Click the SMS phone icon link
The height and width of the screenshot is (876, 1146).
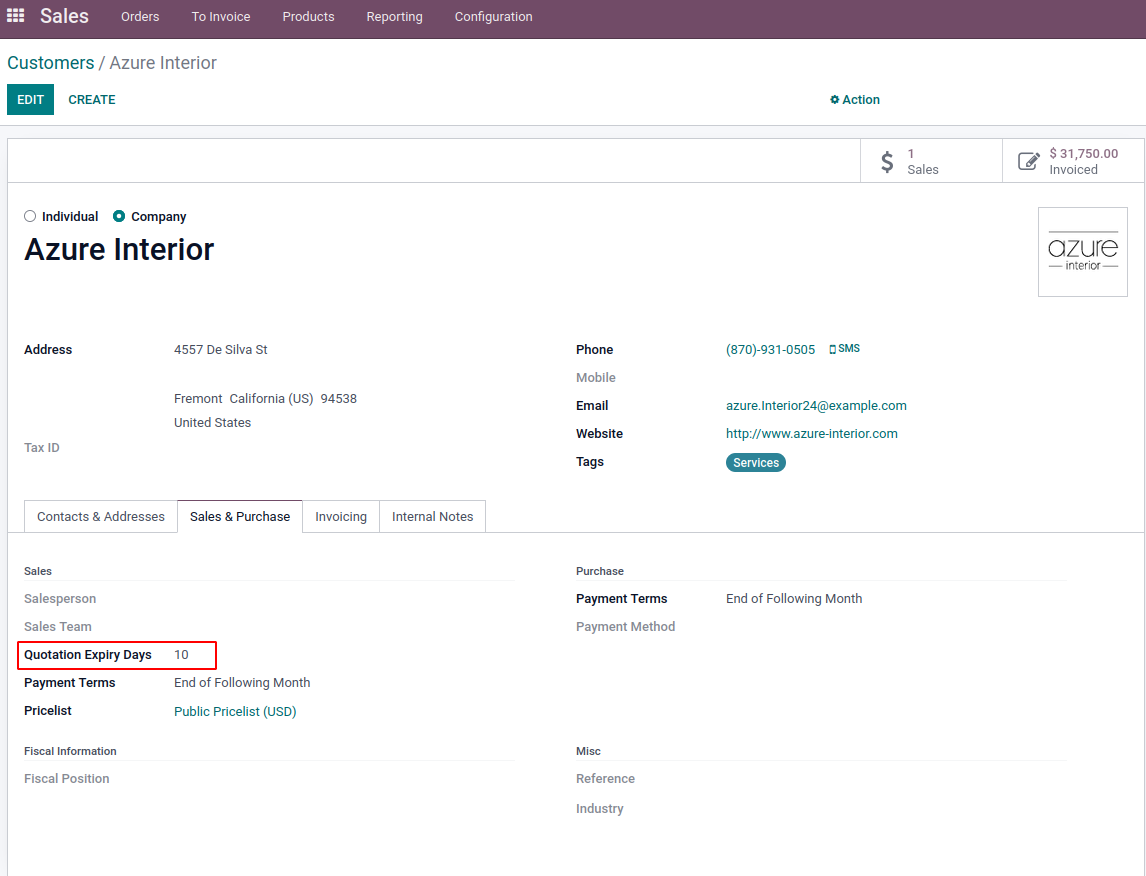tap(844, 349)
